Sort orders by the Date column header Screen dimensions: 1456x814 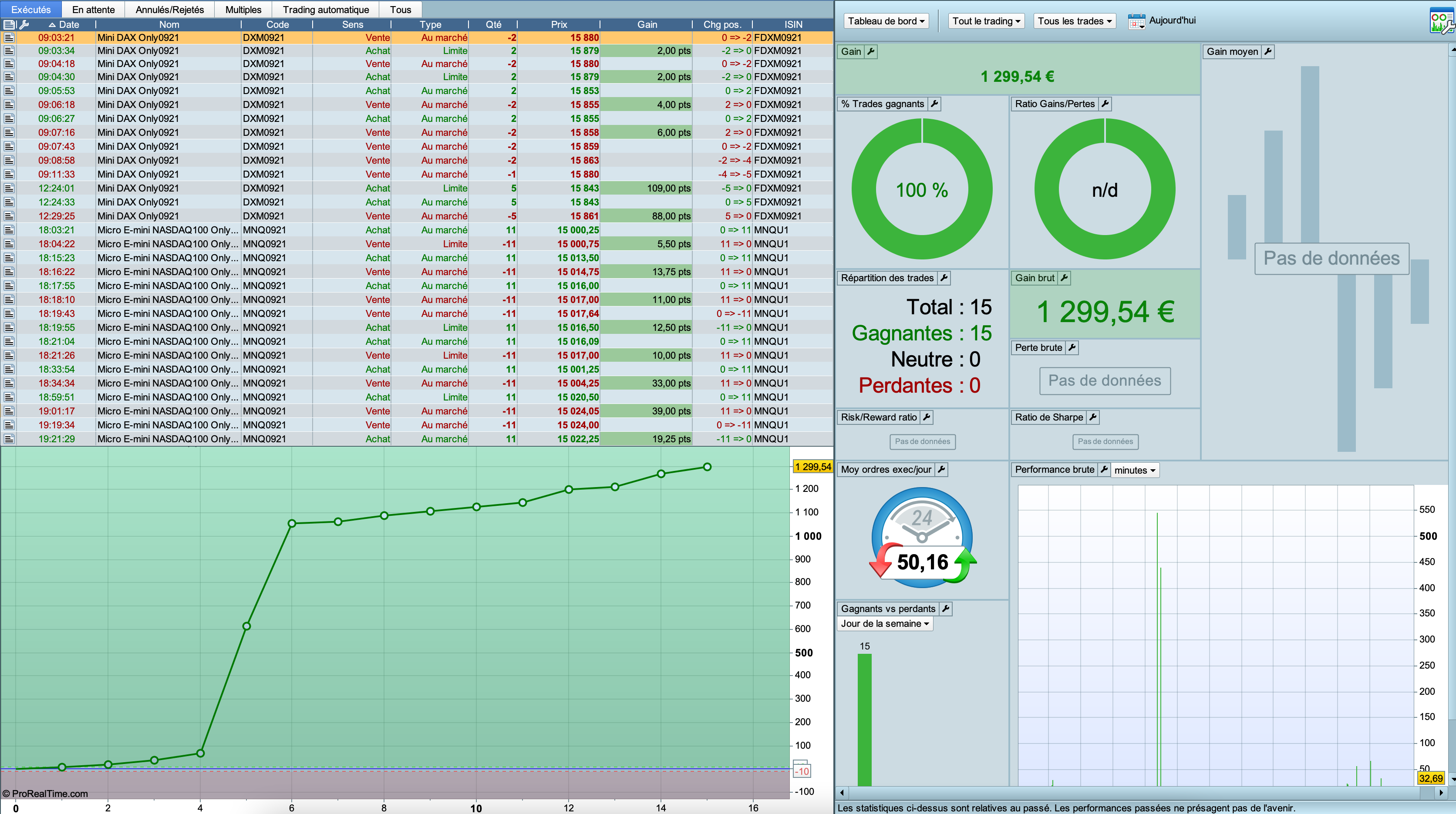[x=69, y=24]
